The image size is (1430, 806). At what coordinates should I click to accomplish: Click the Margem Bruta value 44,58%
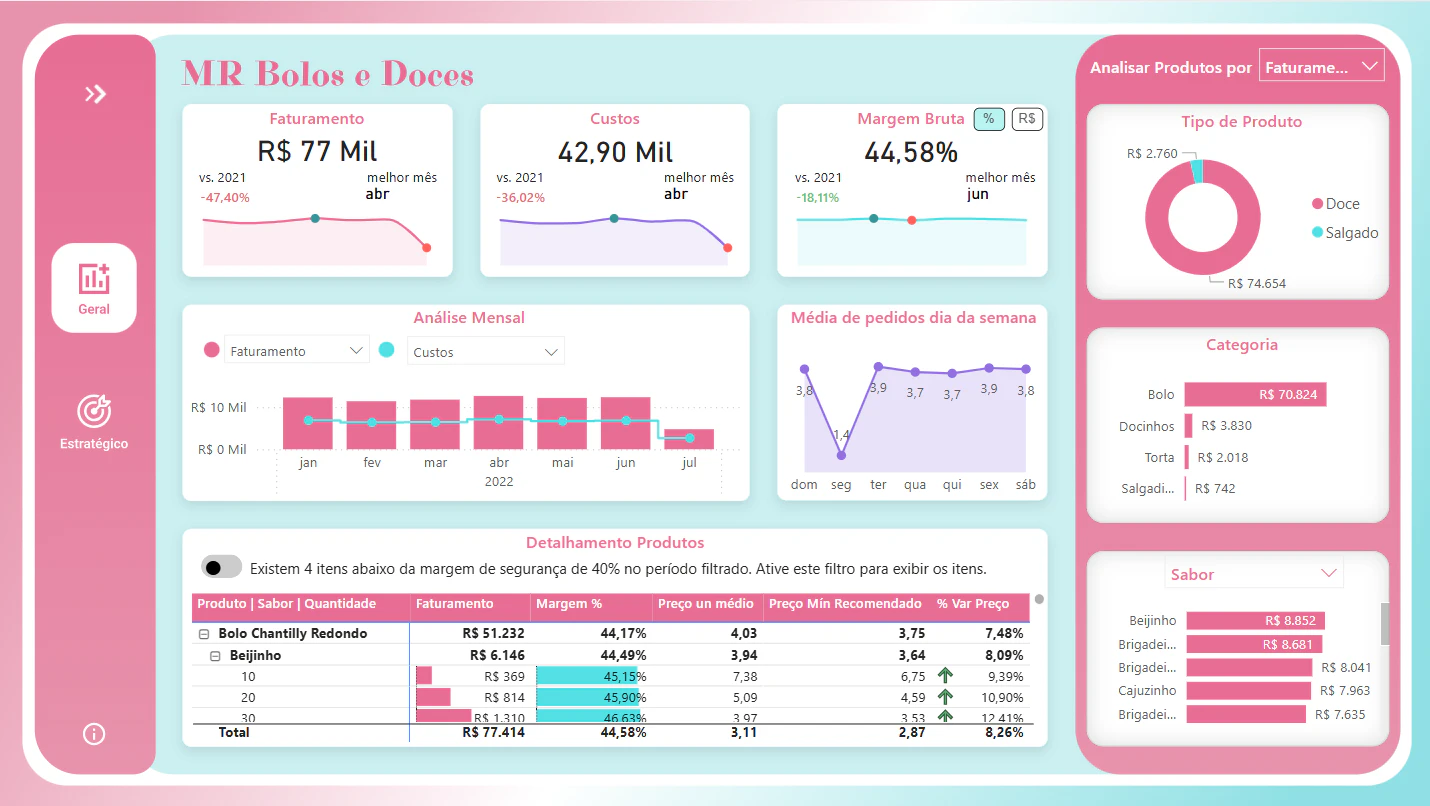pos(911,151)
